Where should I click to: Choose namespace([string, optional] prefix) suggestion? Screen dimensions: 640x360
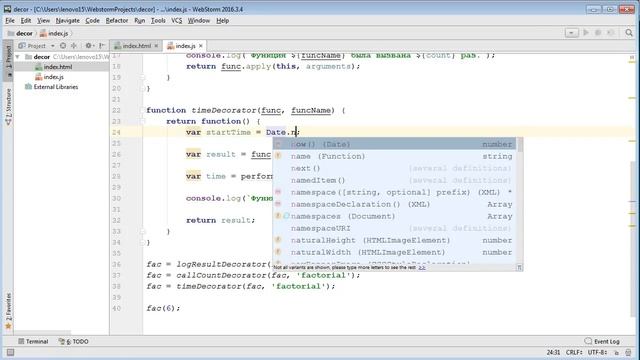click(394, 192)
